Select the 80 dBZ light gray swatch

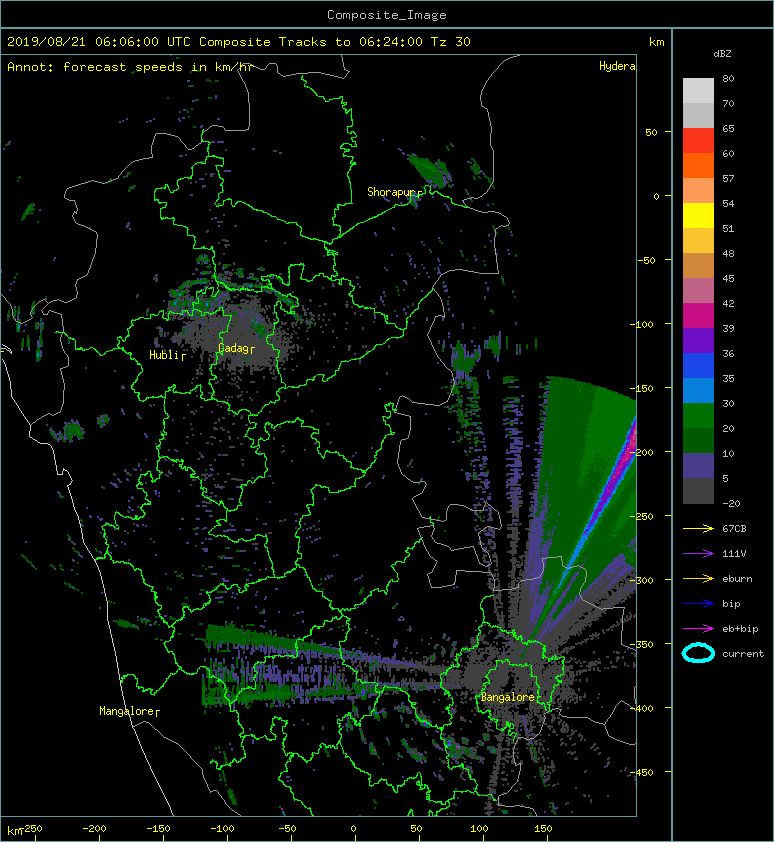[698, 90]
